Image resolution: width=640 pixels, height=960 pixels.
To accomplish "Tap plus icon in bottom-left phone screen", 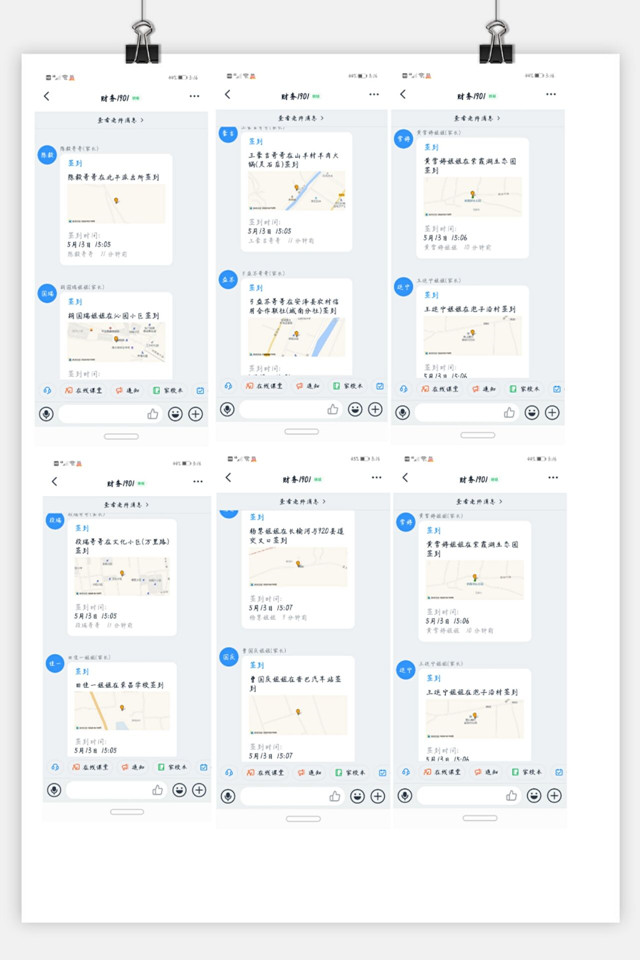I will click(199, 790).
